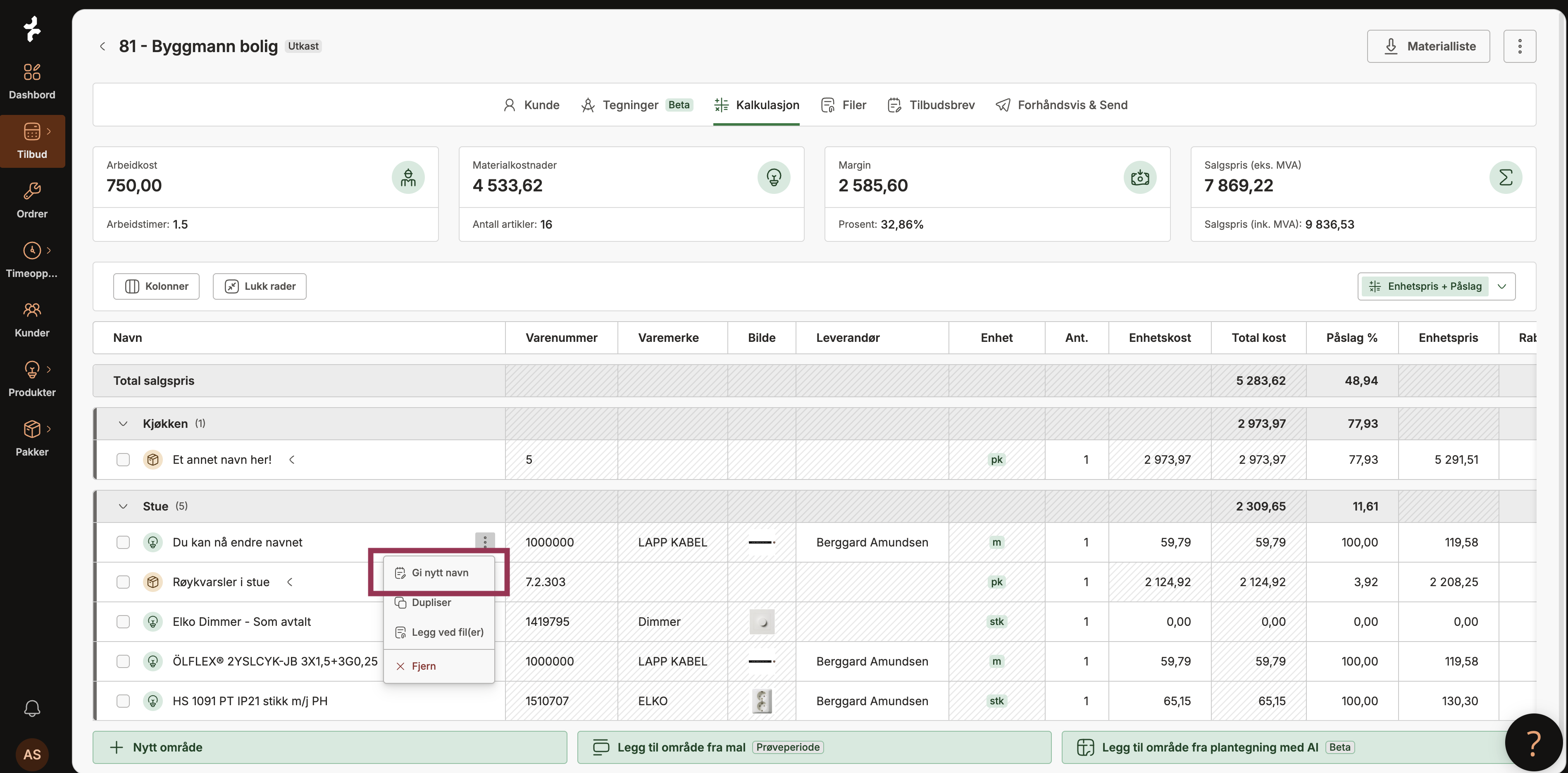Tick checkbox for 'Røykvarsler i stue'
Viewport: 1568px width, 773px height.
pyautogui.click(x=123, y=582)
